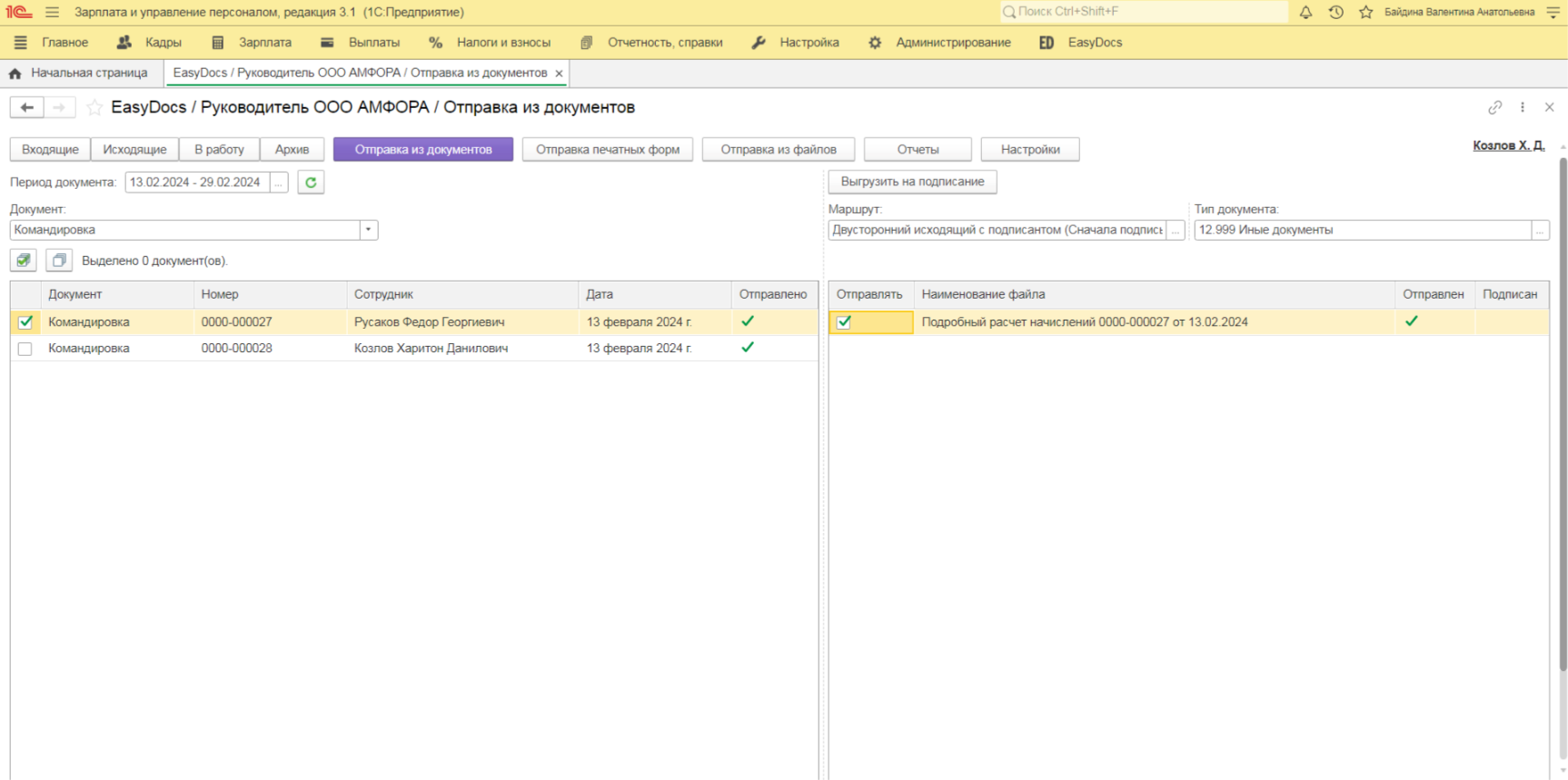1568x780 pixels.
Task: Copy link to this page icon
Action: [1494, 107]
